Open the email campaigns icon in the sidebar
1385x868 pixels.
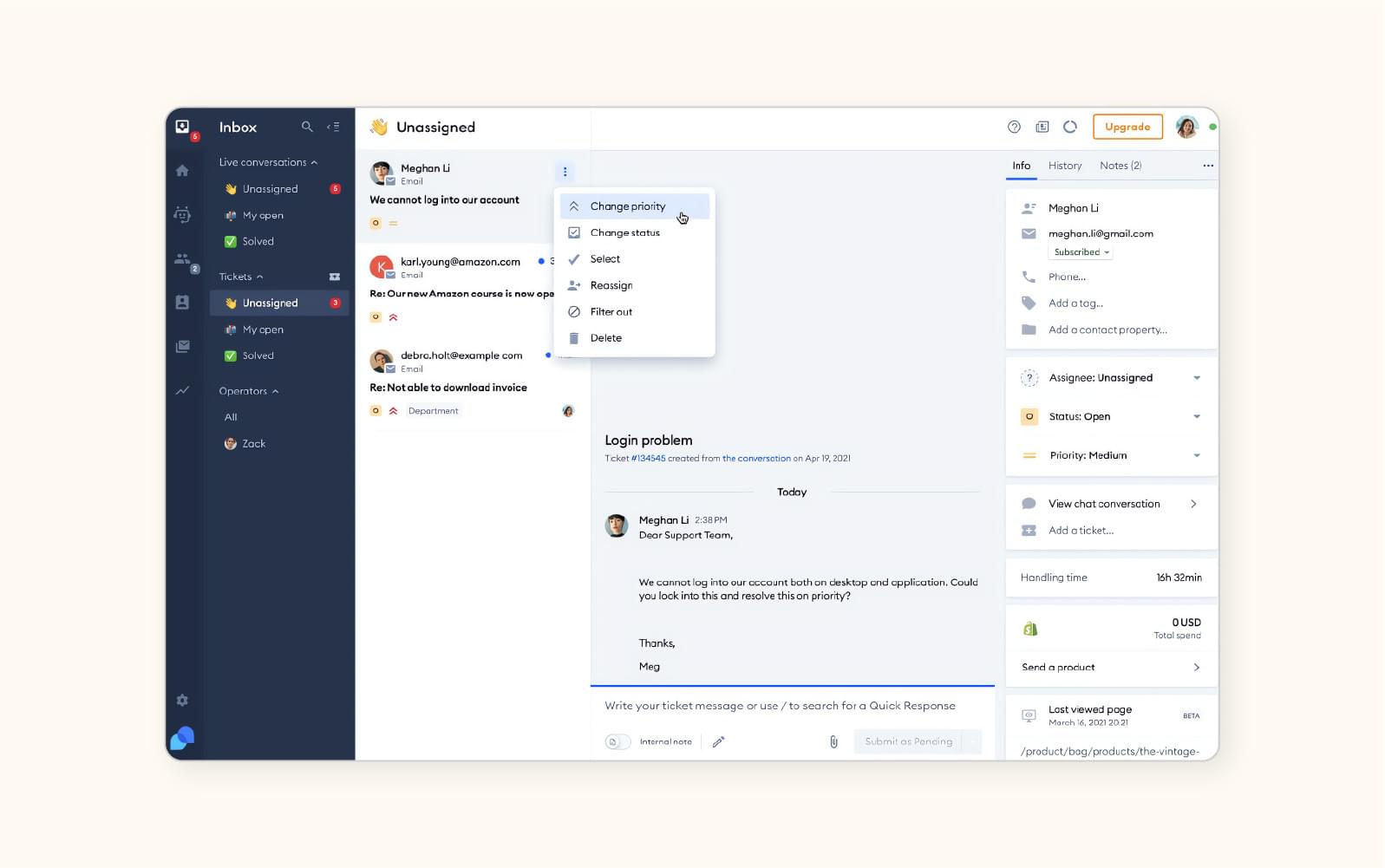182,346
